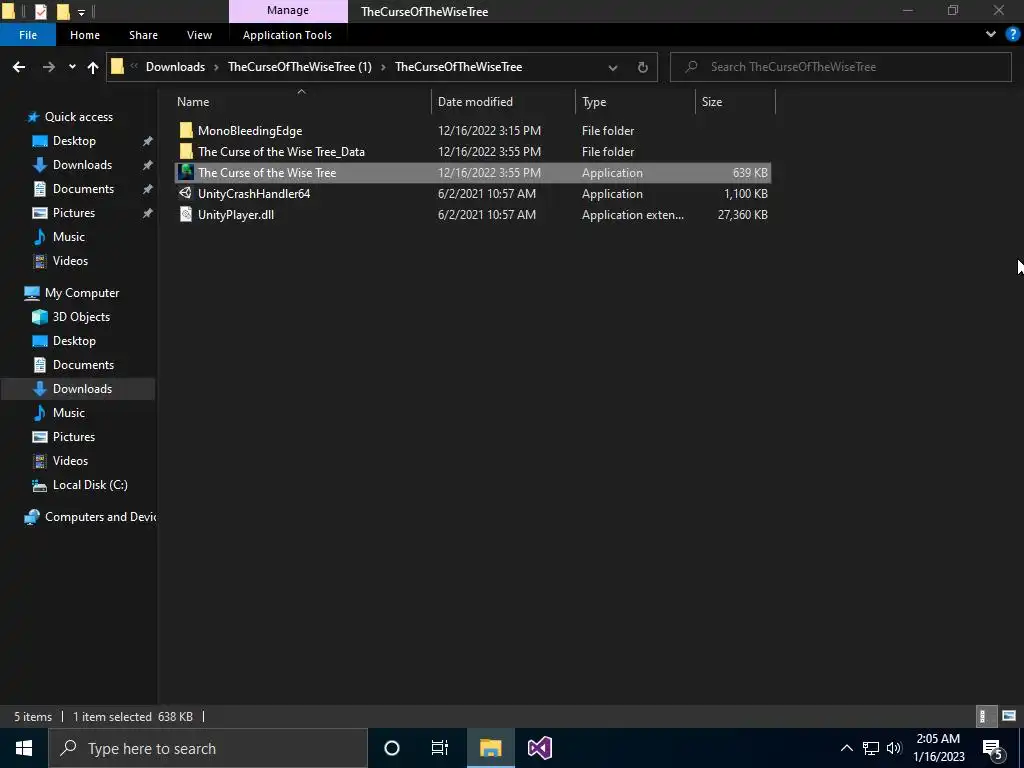Open Music under Quick access
Screen dimensions: 1024x768
click(x=69, y=237)
